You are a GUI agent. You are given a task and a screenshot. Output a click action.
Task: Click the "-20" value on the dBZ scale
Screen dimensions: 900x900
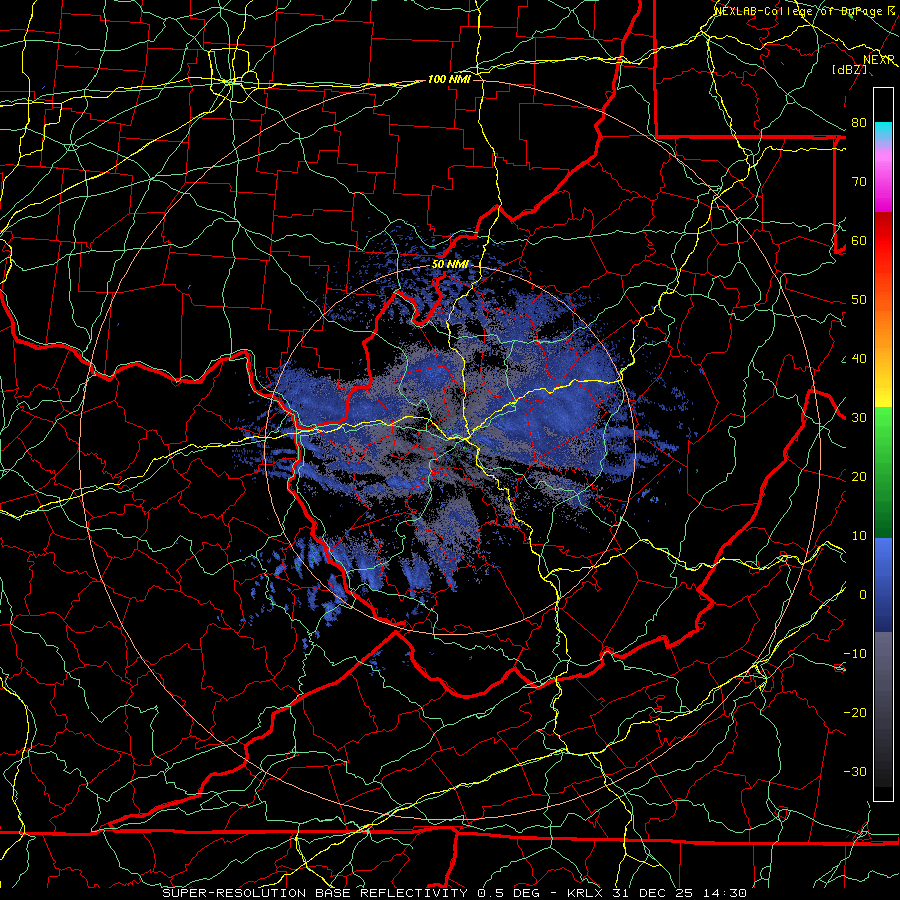[x=855, y=713]
